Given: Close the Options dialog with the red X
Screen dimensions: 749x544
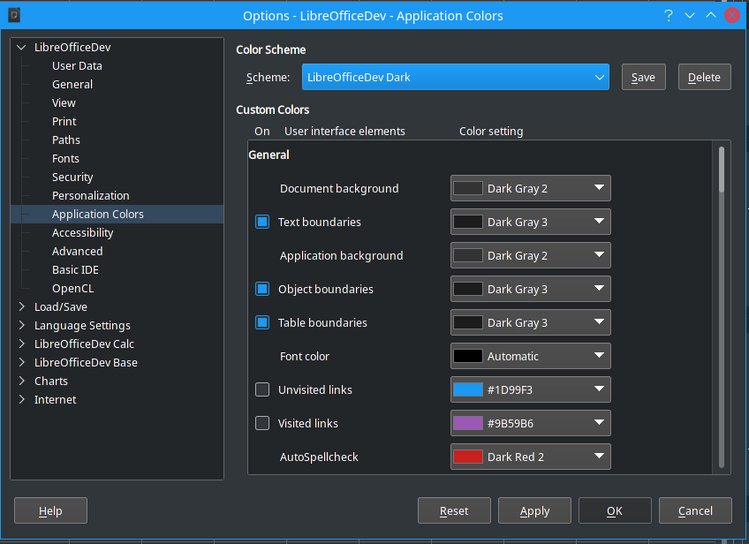Looking at the screenshot, I should point(732,15).
